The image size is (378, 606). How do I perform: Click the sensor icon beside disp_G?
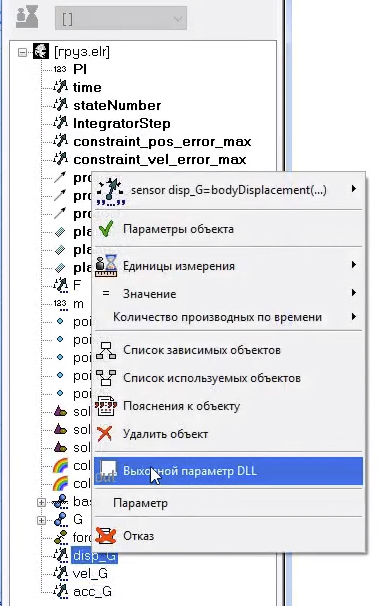60,555
